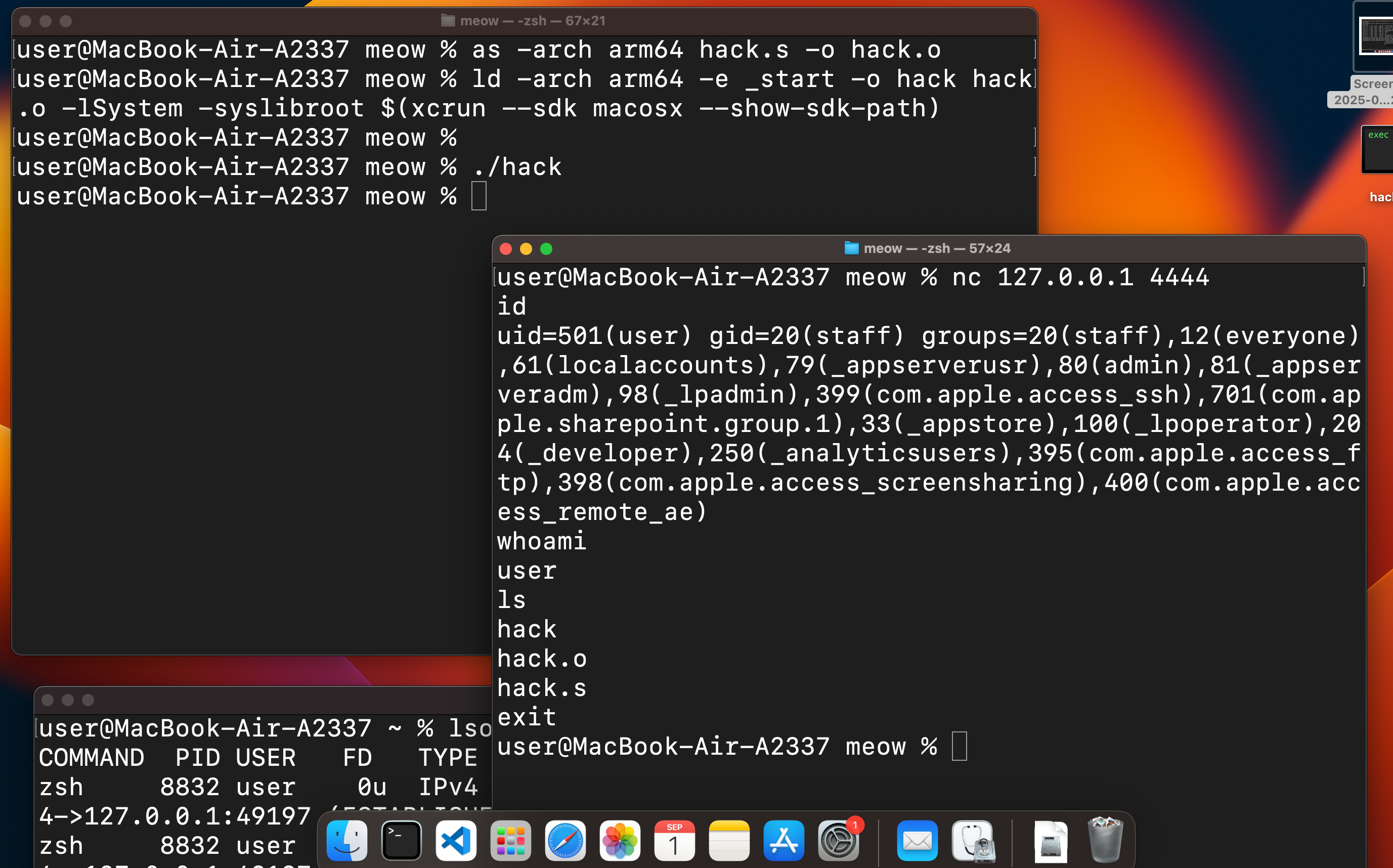Click the 'PID' column header in the lsof output
The height and width of the screenshot is (868, 1393).
pos(198,758)
